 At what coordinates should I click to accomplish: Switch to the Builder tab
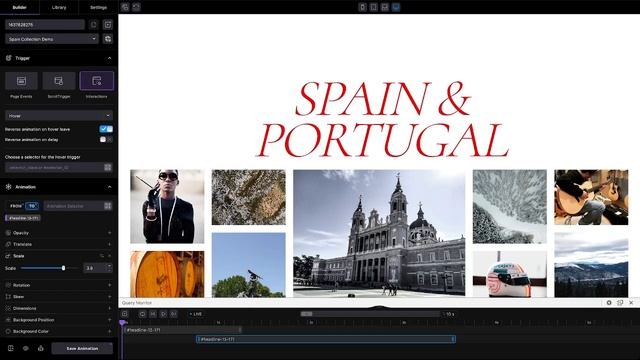click(x=20, y=7)
